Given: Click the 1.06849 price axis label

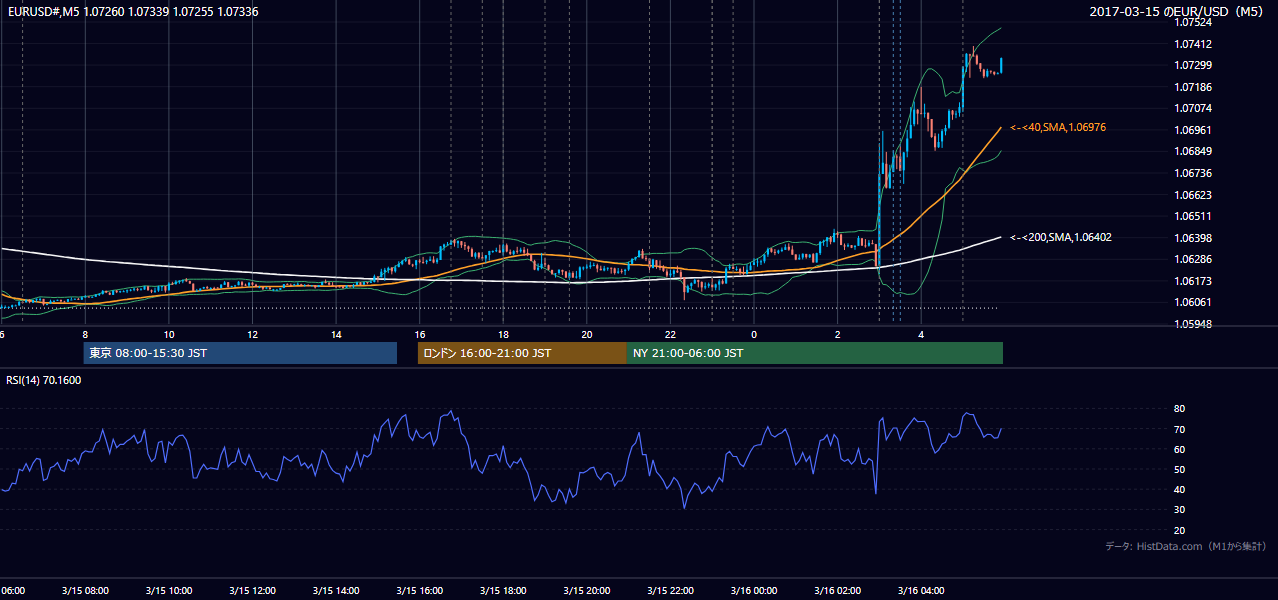Looking at the screenshot, I should [x=1194, y=152].
